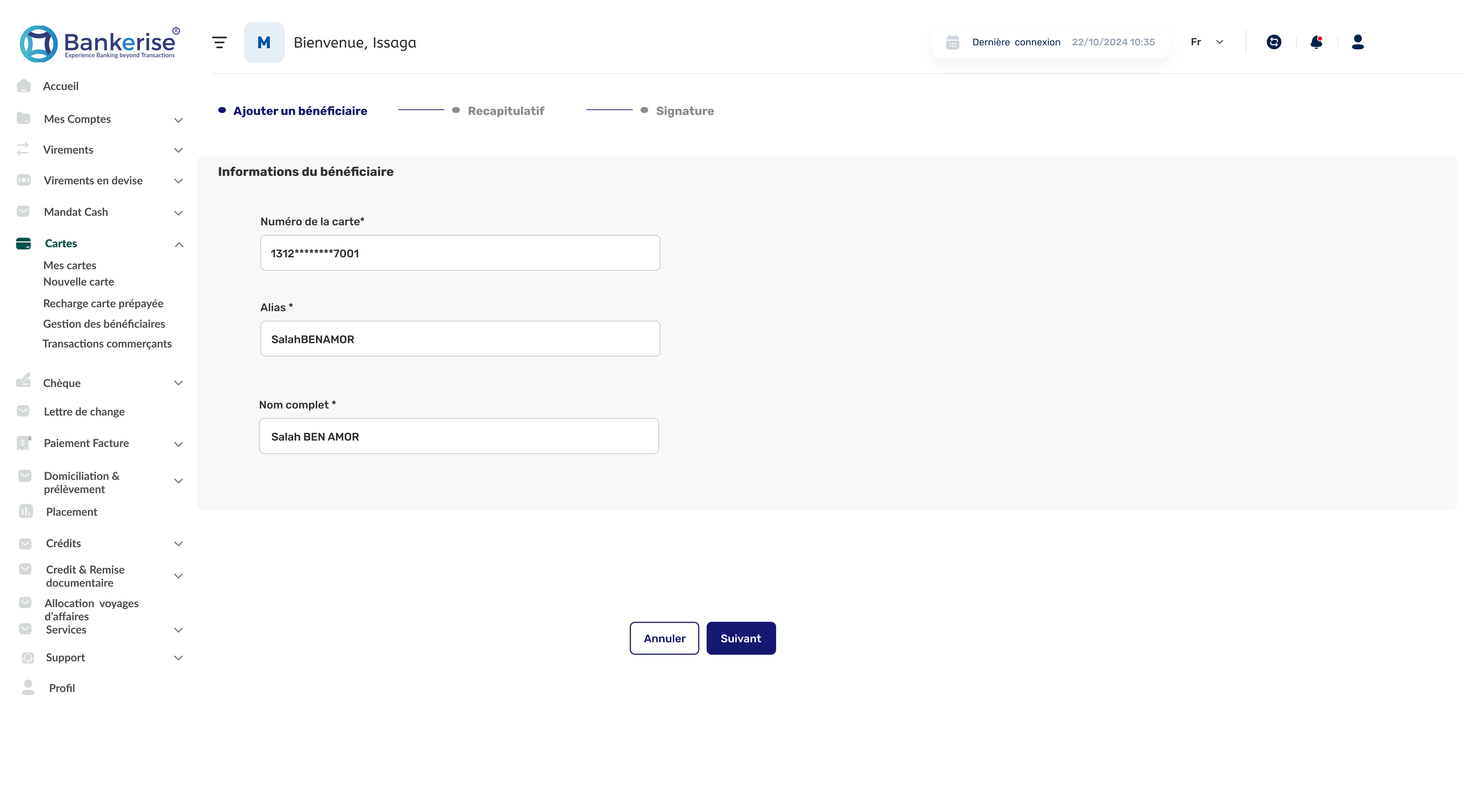
Task: Focus the Alias input field
Action: tap(460, 338)
